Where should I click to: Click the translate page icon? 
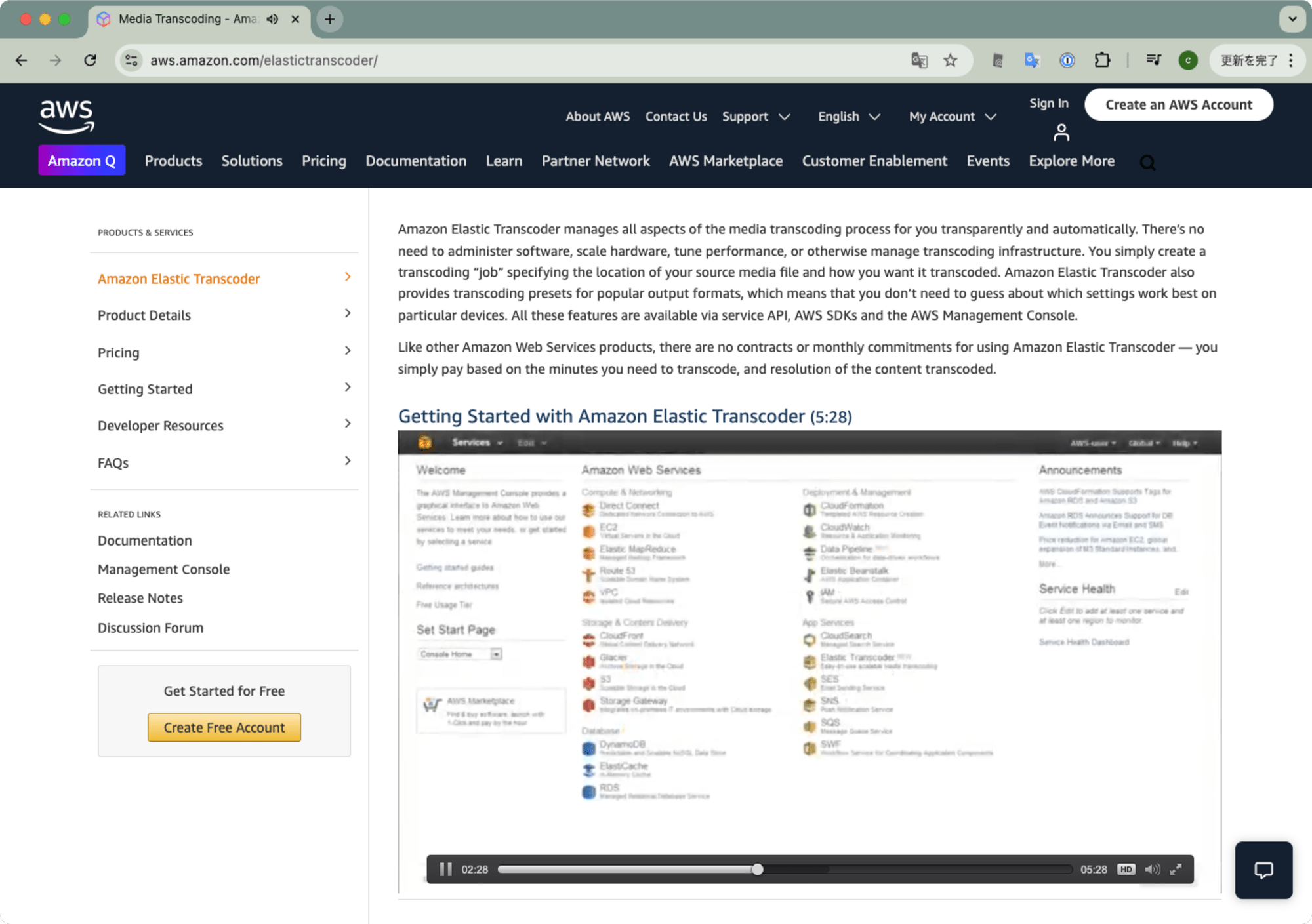tap(919, 60)
